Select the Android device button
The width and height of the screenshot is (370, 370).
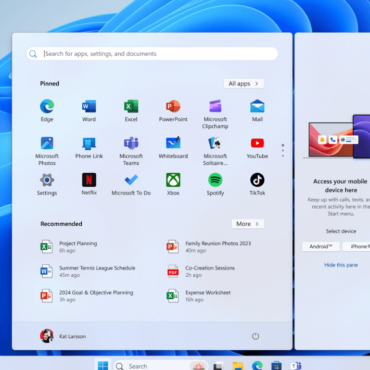pyautogui.click(x=321, y=247)
